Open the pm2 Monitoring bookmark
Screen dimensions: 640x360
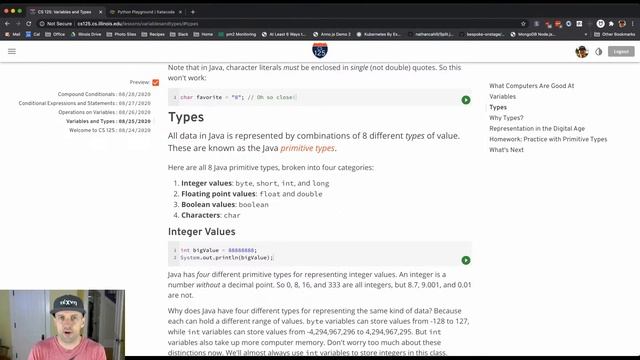click(x=237, y=34)
